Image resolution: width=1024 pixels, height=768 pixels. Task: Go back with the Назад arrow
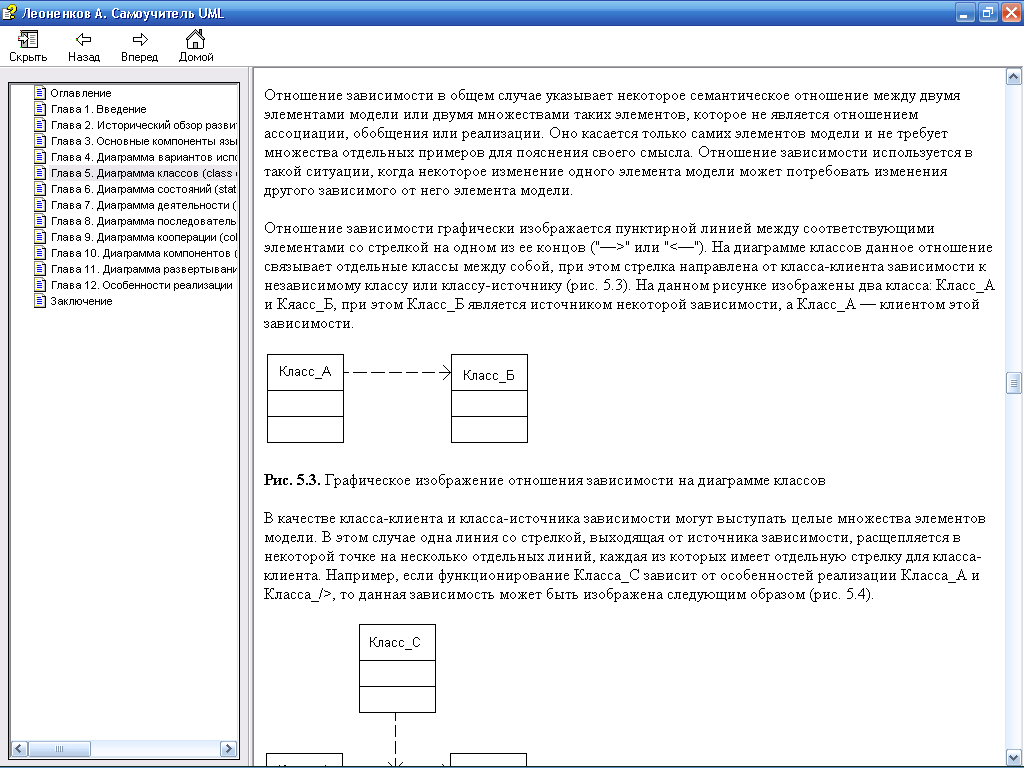[x=84, y=40]
